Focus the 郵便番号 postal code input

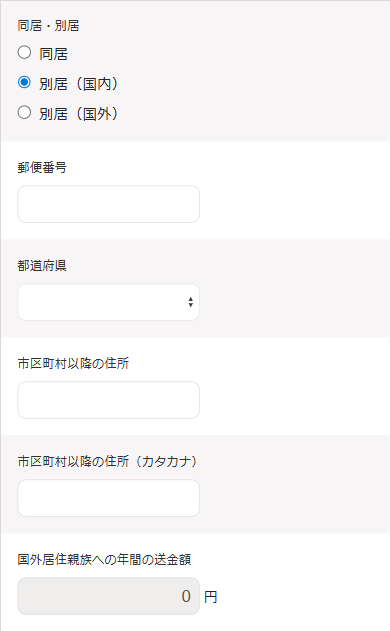tap(109, 204)
